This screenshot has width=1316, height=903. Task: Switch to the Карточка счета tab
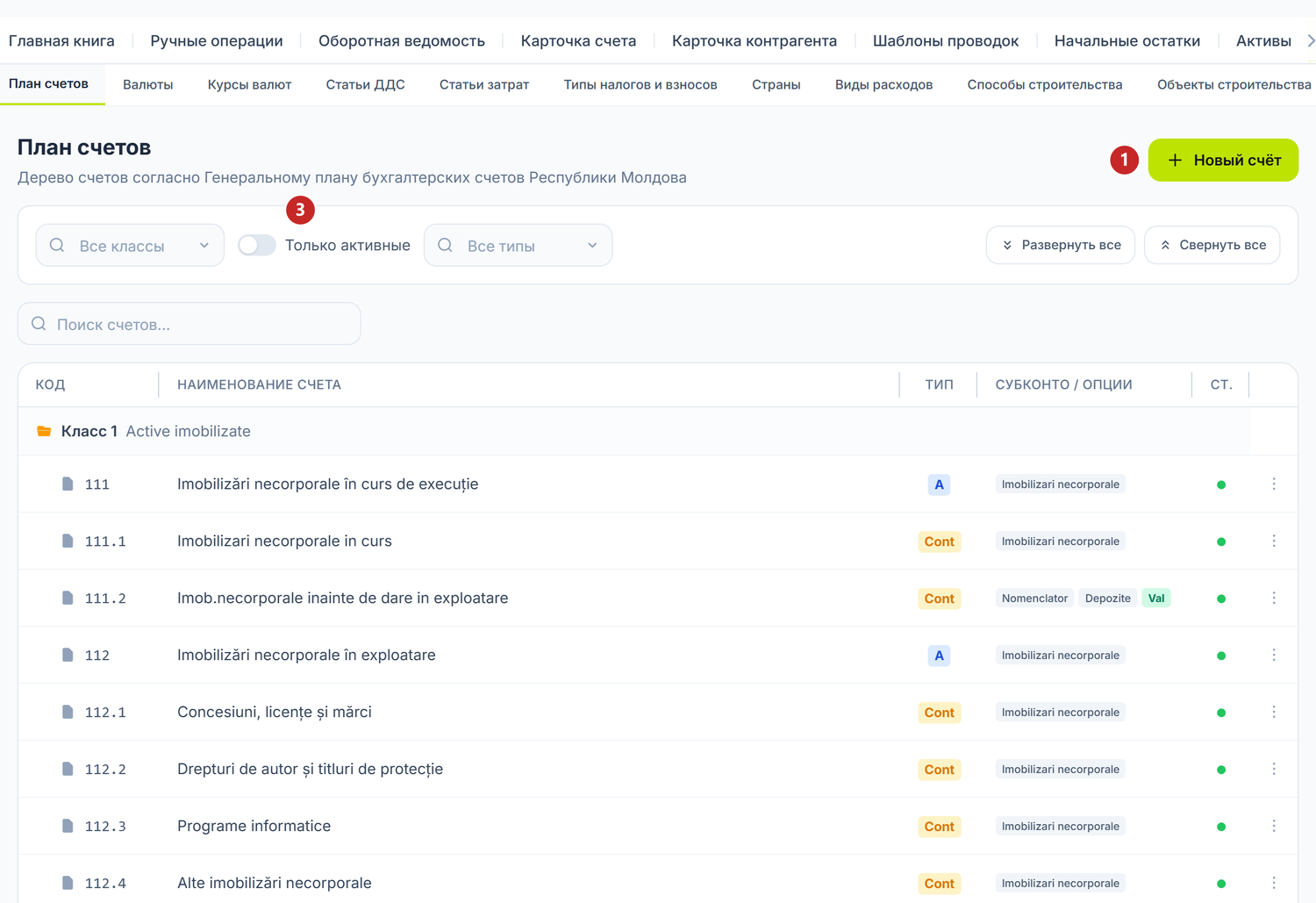pyautogui.click(x=578, y=41)
